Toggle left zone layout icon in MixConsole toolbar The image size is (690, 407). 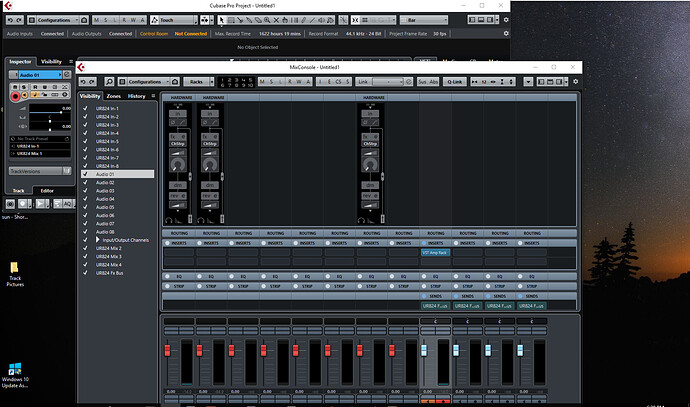(541, 82)
